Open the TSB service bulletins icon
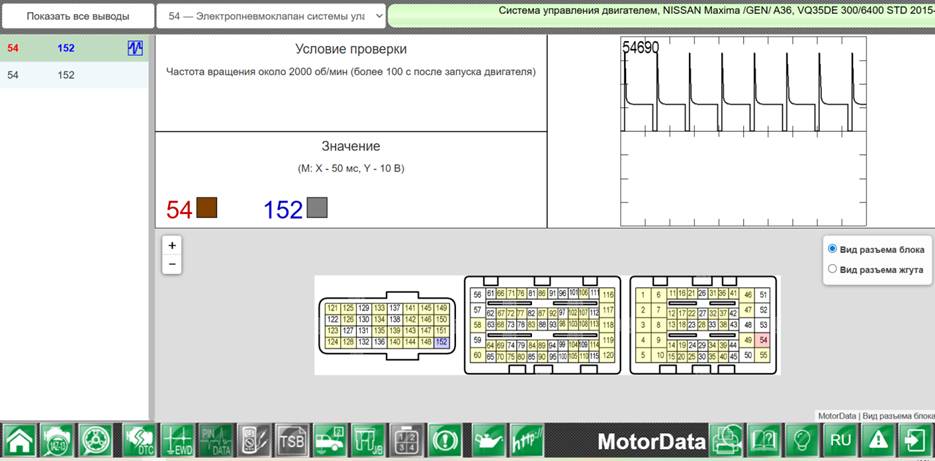This screenshot has width=935, height=461. coord(292,441)
